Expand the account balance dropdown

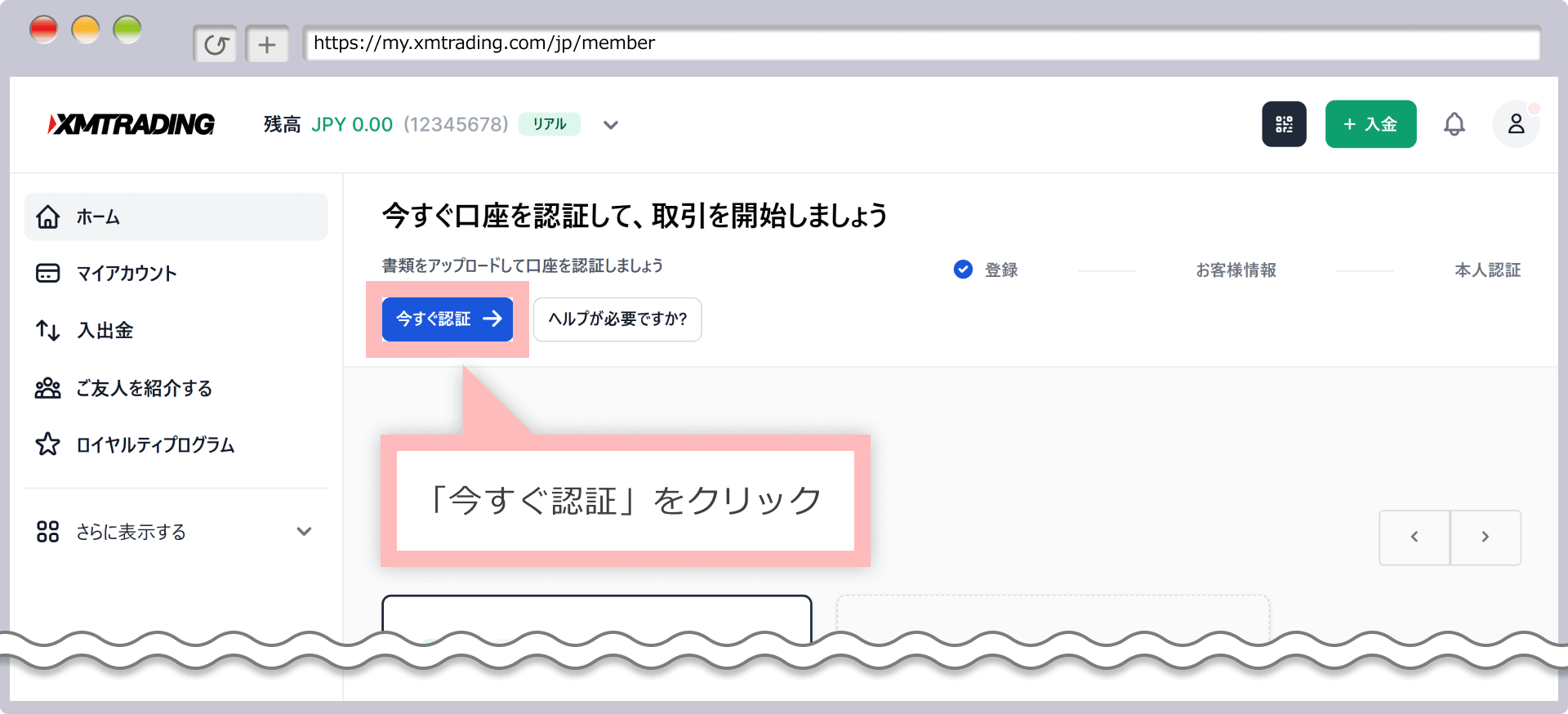pos(611,125)
